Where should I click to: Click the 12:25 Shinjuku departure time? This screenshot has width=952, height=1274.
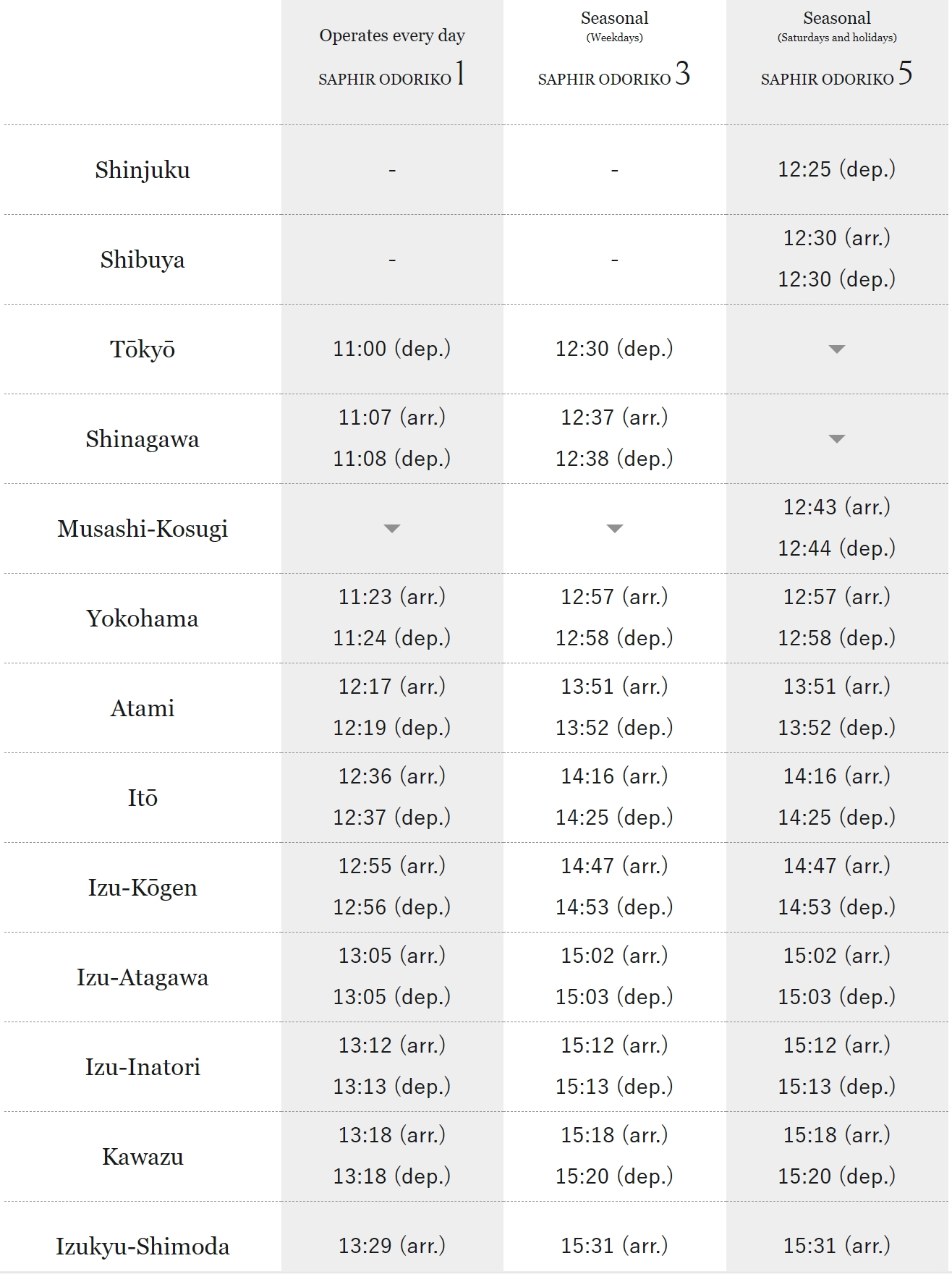[x=836, y=169]
